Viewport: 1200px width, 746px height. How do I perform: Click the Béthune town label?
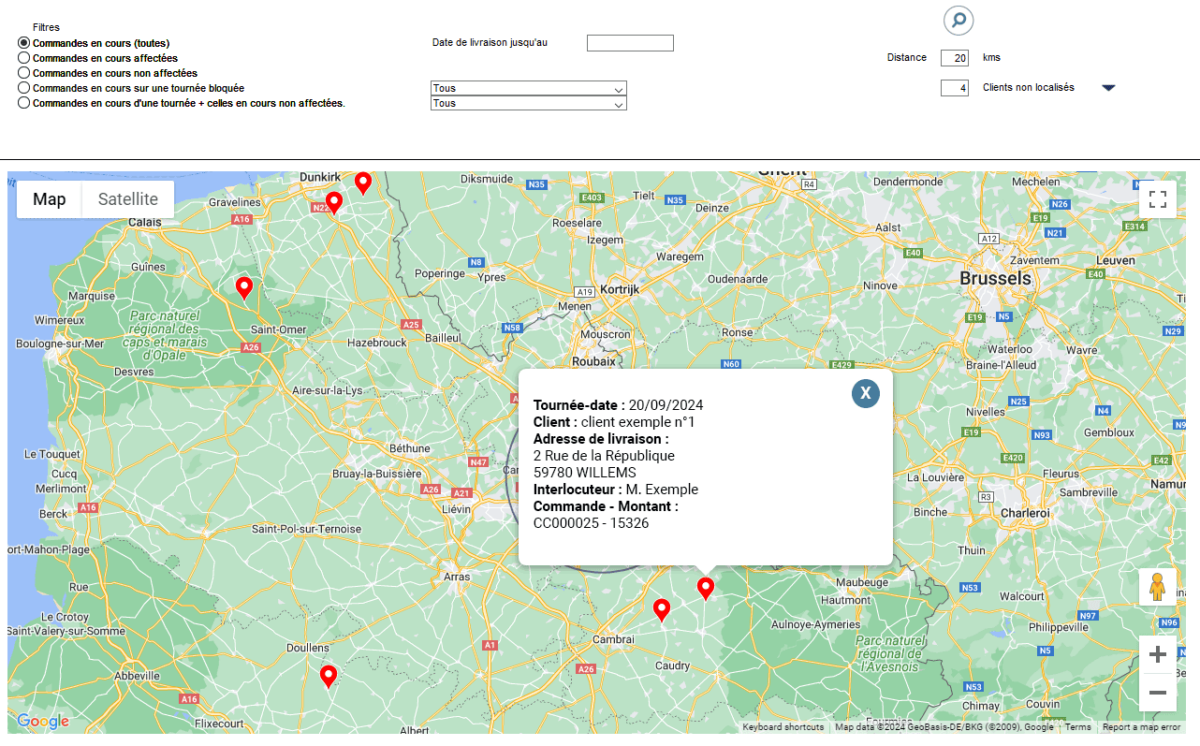tap(409, 447)
